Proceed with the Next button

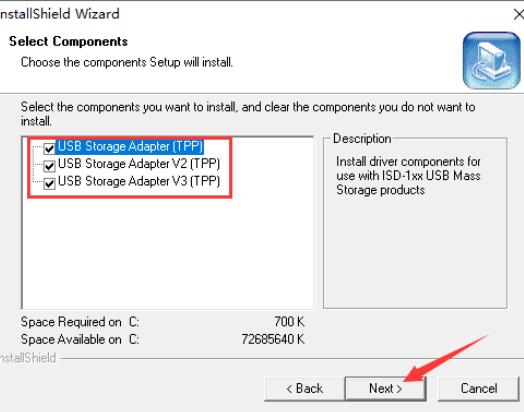point(385,389)
